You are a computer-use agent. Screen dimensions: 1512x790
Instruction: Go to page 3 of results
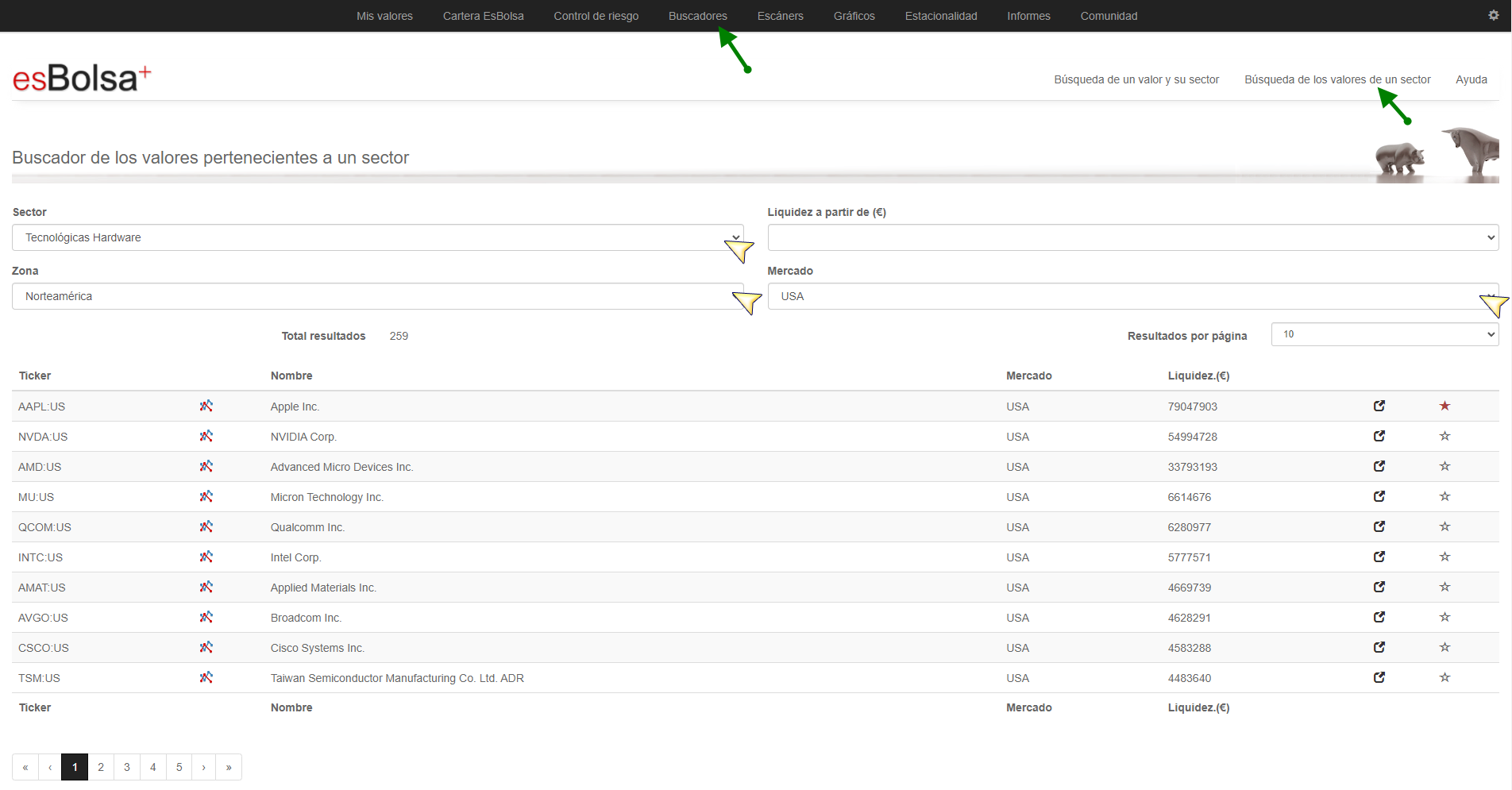[x=127, y=767]
